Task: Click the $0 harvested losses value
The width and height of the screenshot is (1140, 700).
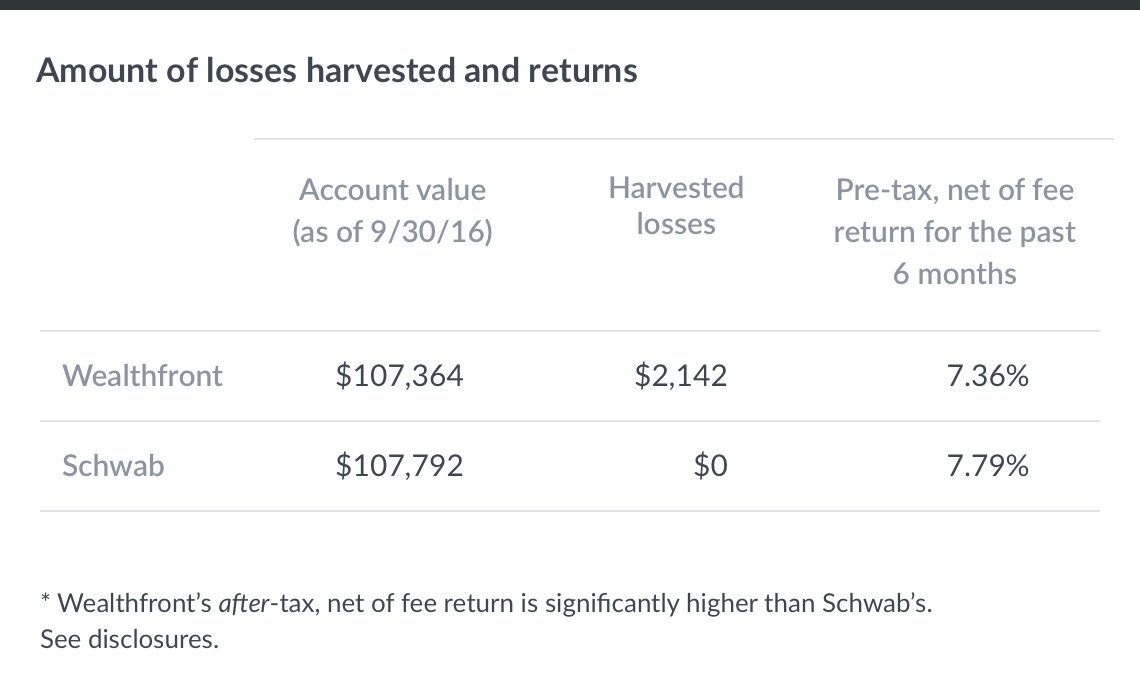Action: [x=710, y=466]
